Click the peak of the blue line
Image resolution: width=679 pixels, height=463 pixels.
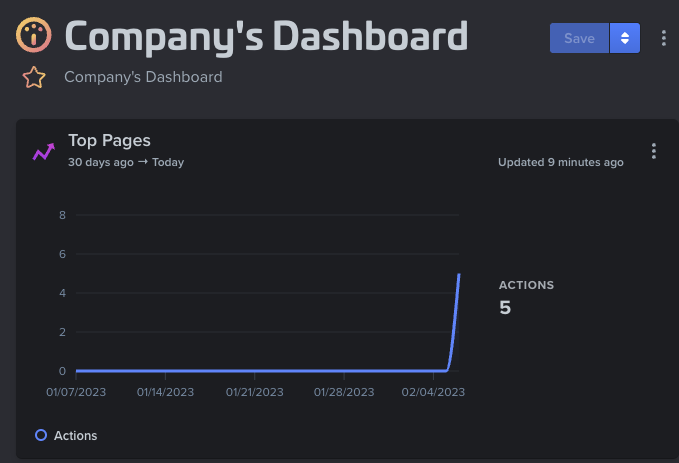tap(459, 274)
